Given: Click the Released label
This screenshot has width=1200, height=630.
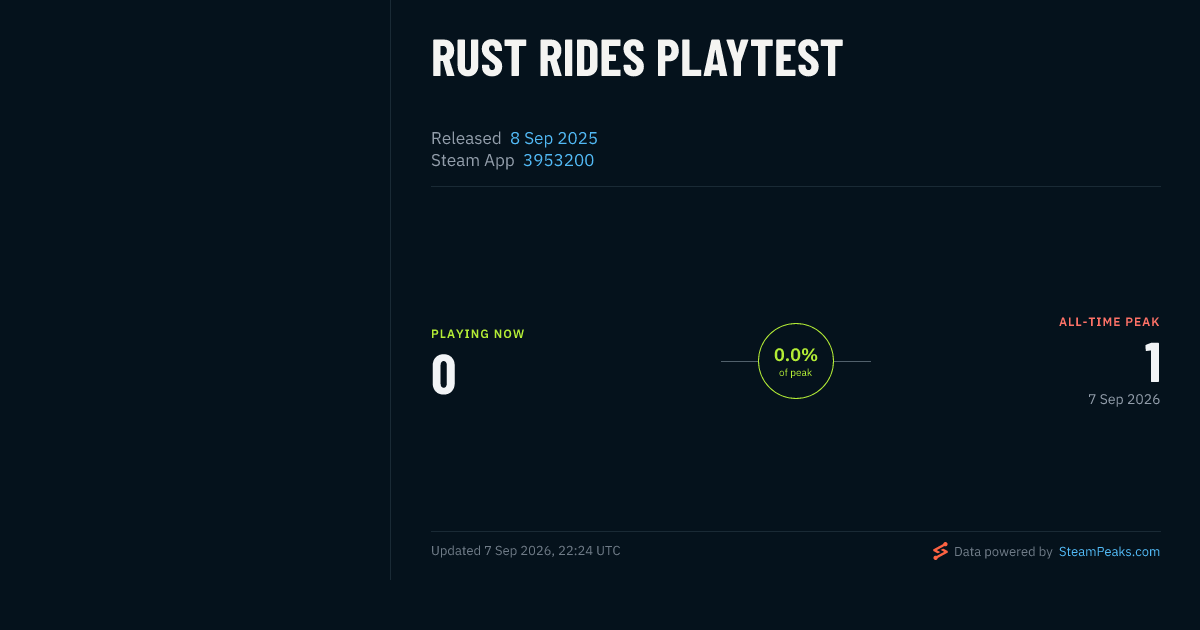Looking at the screenshot, I should click(466, 139).
